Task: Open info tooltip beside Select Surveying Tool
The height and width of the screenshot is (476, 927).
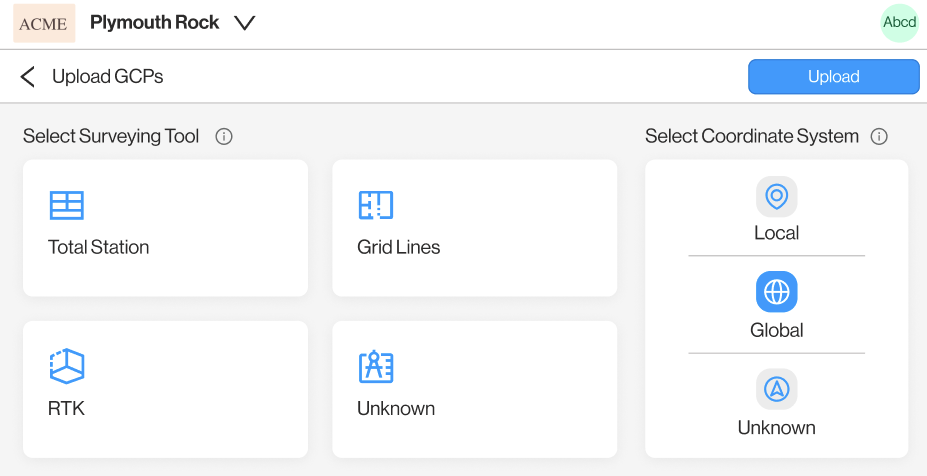Action: (224, 137)
